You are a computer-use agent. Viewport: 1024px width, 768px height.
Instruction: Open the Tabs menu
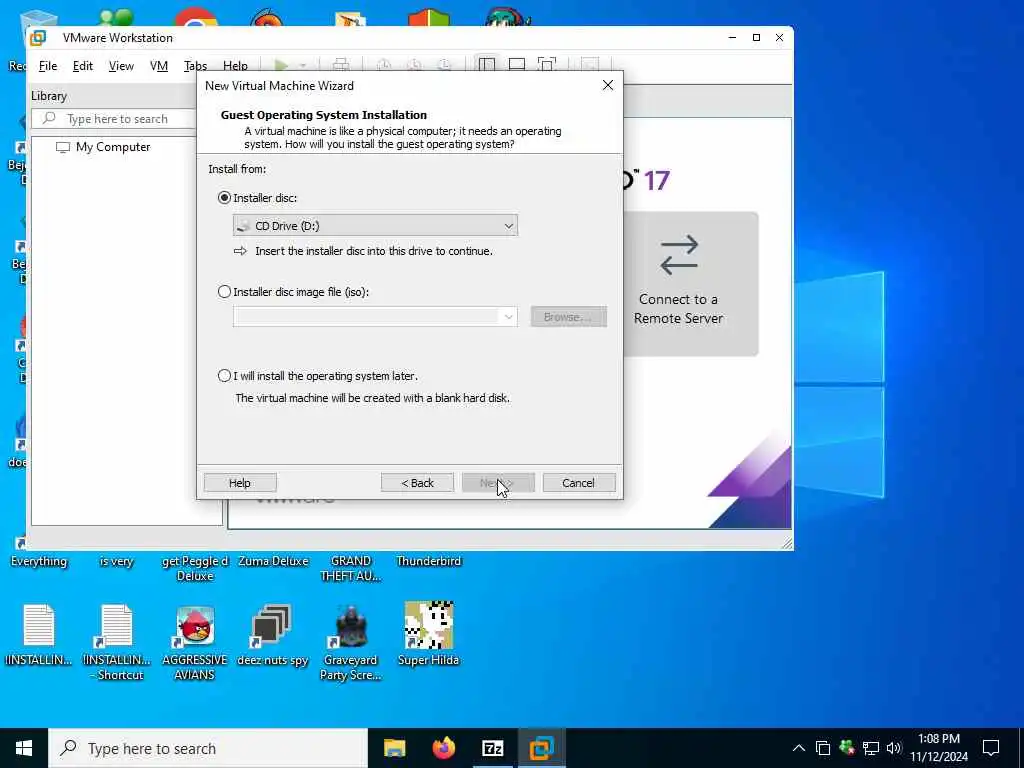pyautogui.click(x=195, y=66)
